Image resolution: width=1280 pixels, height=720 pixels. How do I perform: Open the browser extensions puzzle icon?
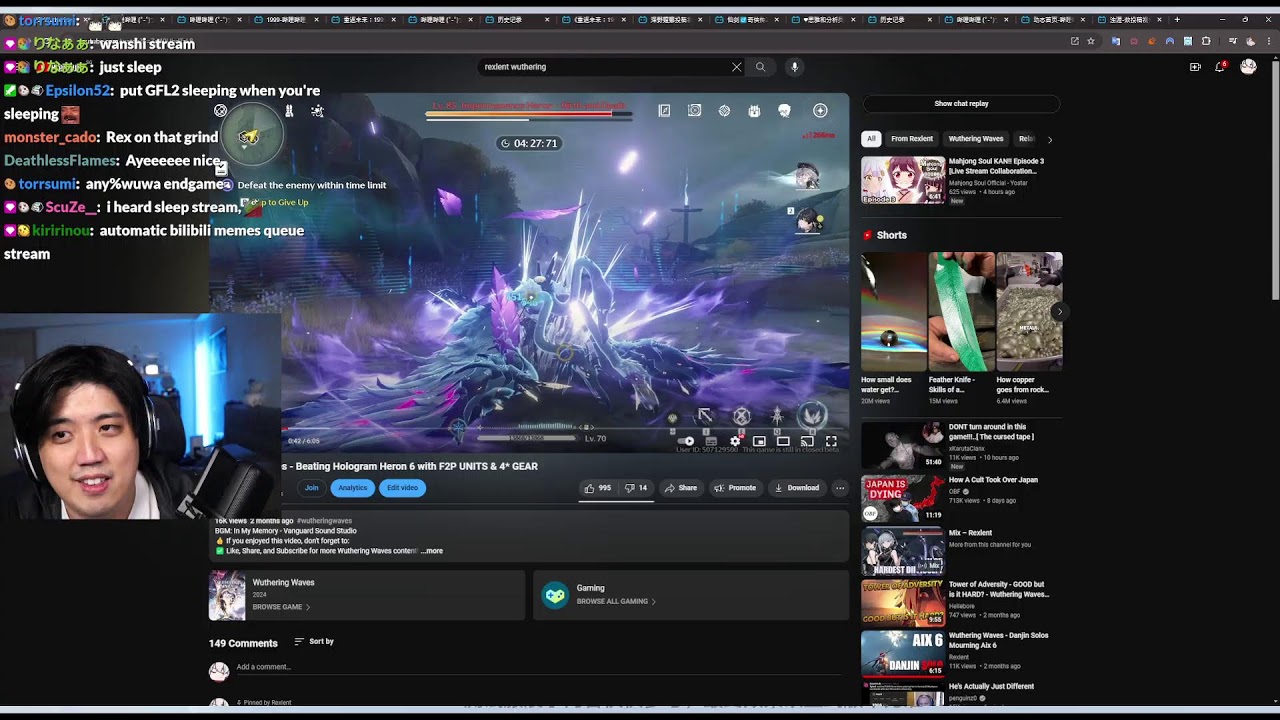[1206, 41]
